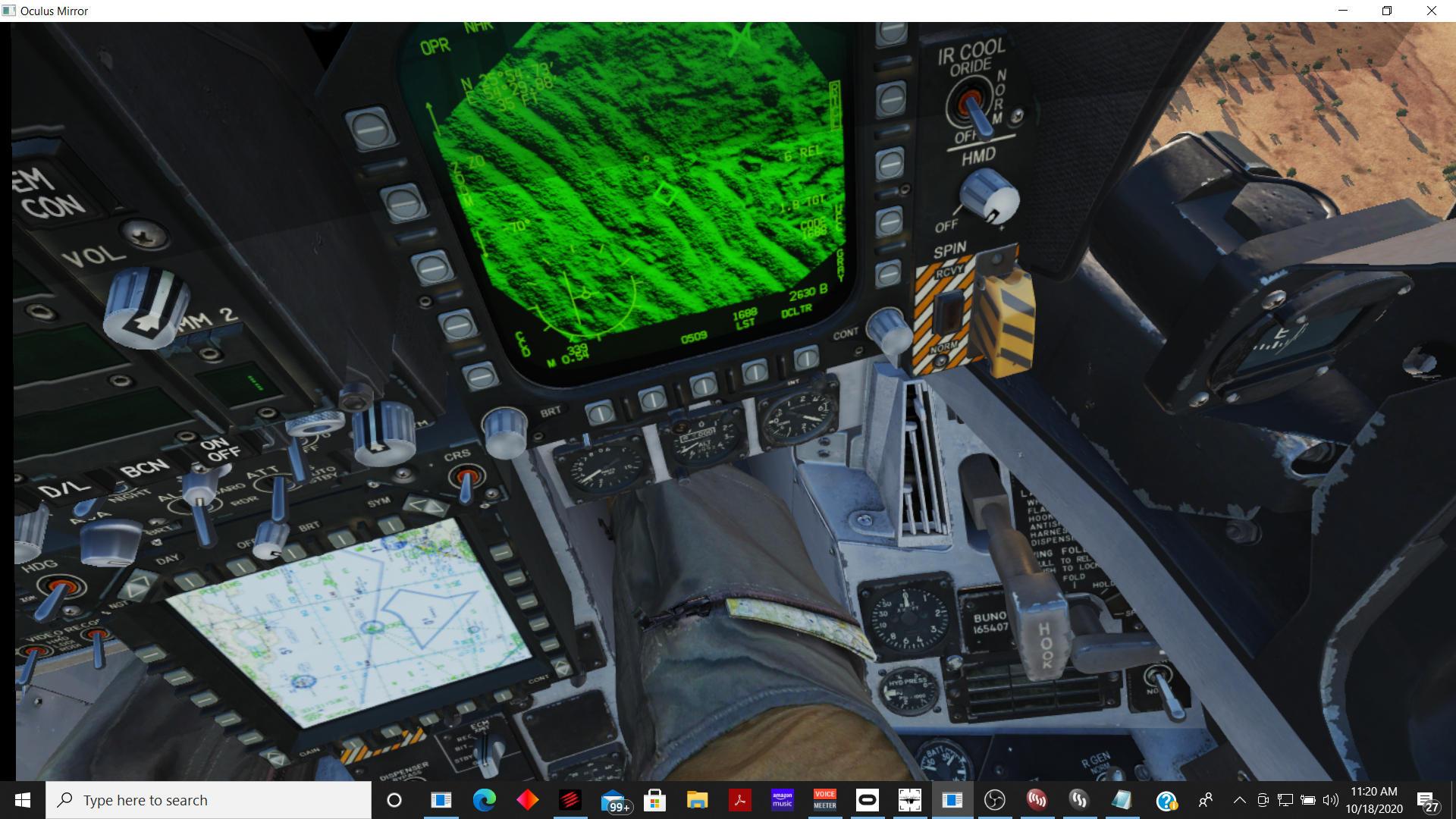Open VoiceMeeter from the taskbar
The width and height of the screenshot is (1456, 819).
point(825,800)
